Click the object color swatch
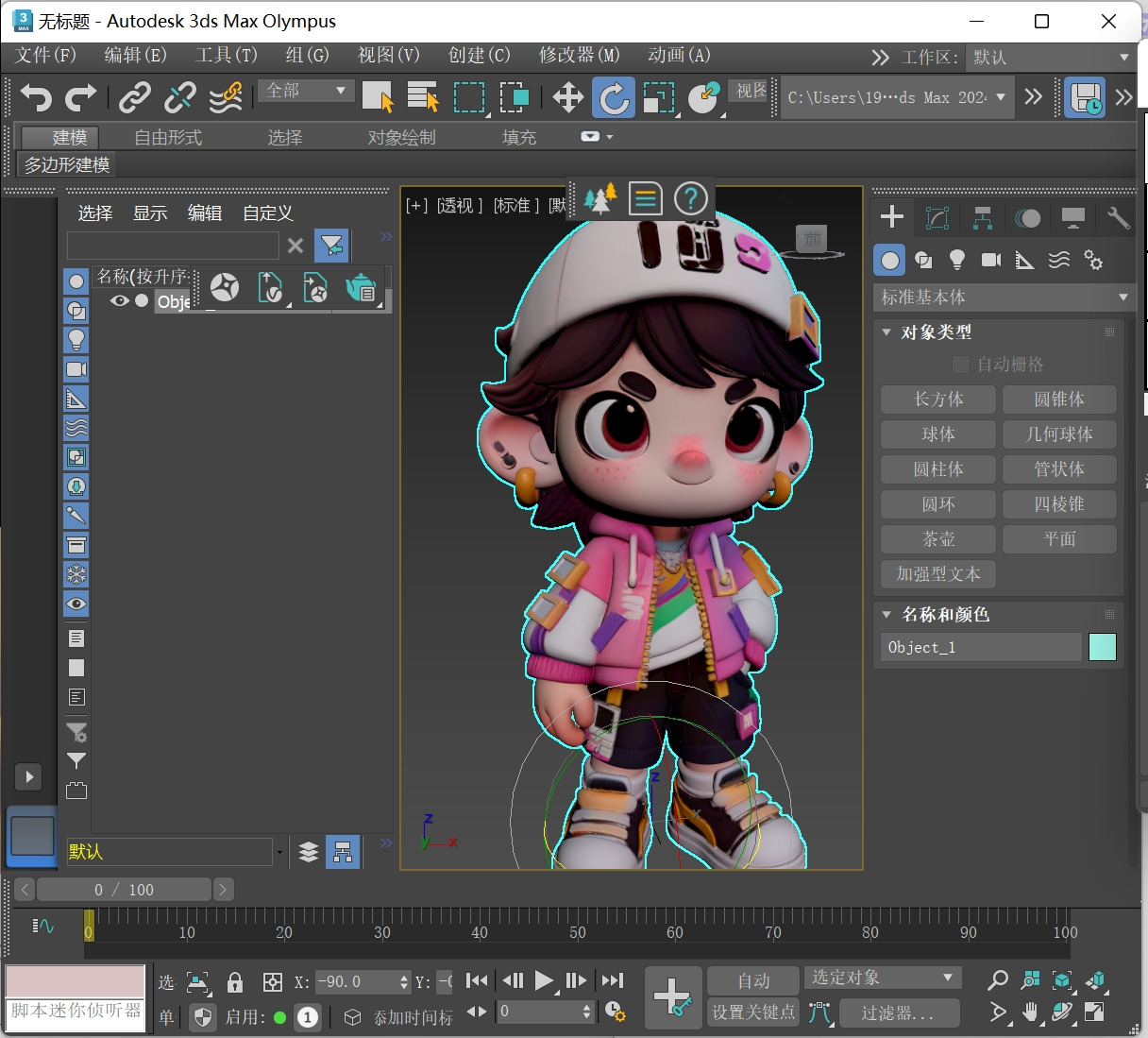The height and width of the screenshot is (1038, 1148). coord(1103,647)
